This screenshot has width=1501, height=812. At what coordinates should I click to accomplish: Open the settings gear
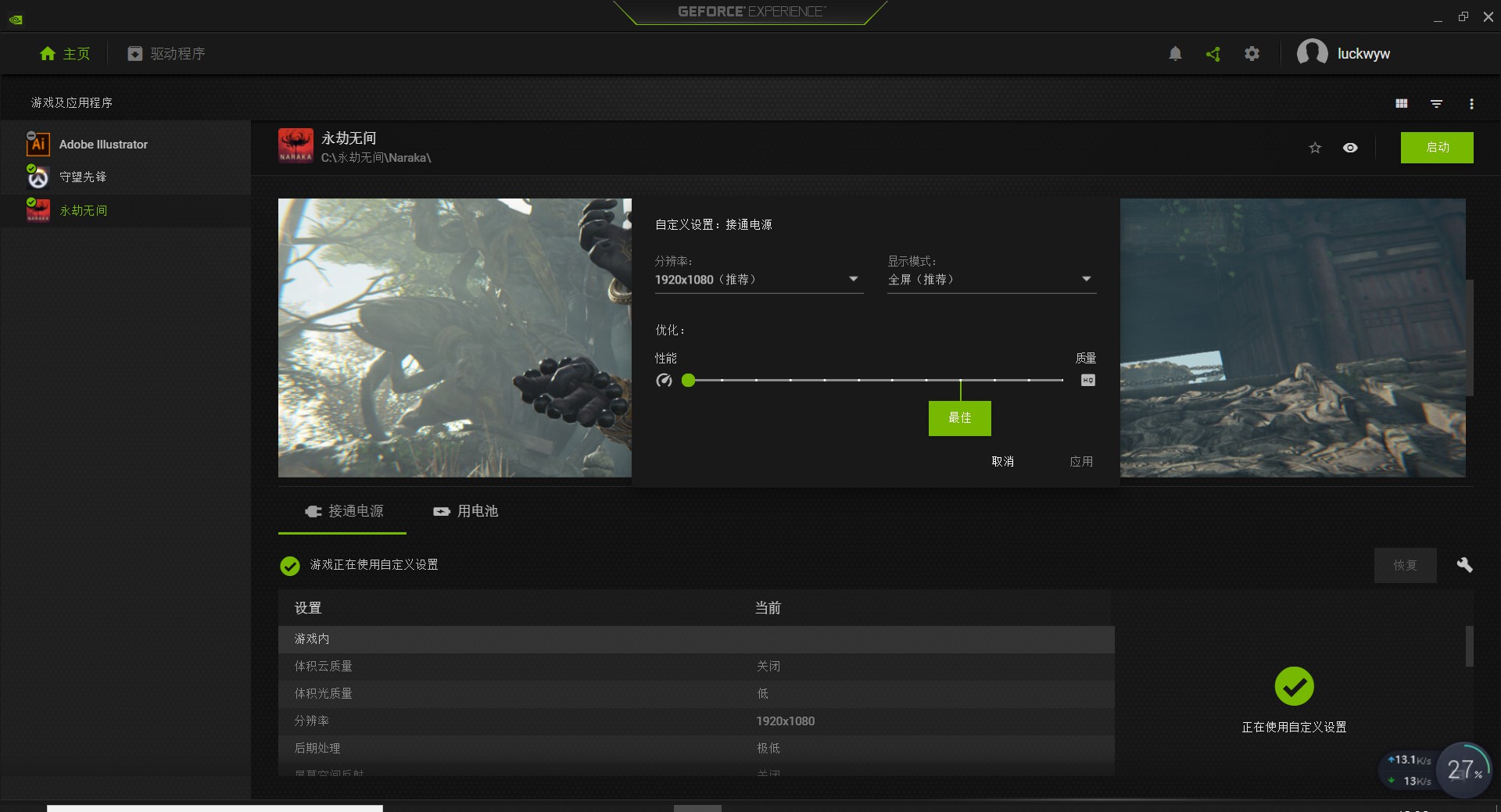pos(1252,54)
